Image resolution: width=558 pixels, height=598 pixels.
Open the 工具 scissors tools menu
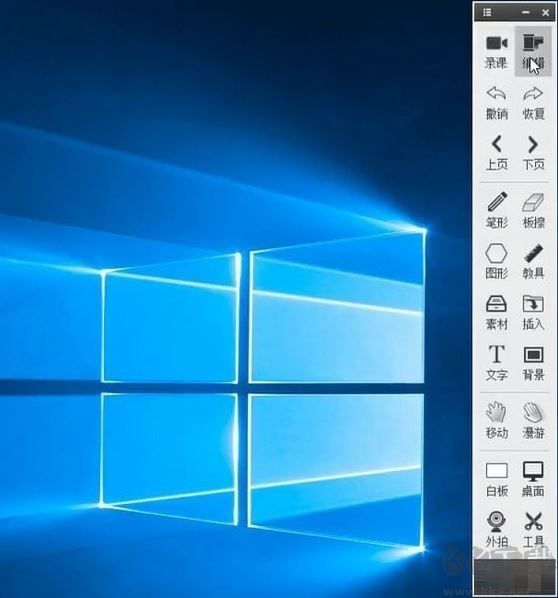point(533,529)
